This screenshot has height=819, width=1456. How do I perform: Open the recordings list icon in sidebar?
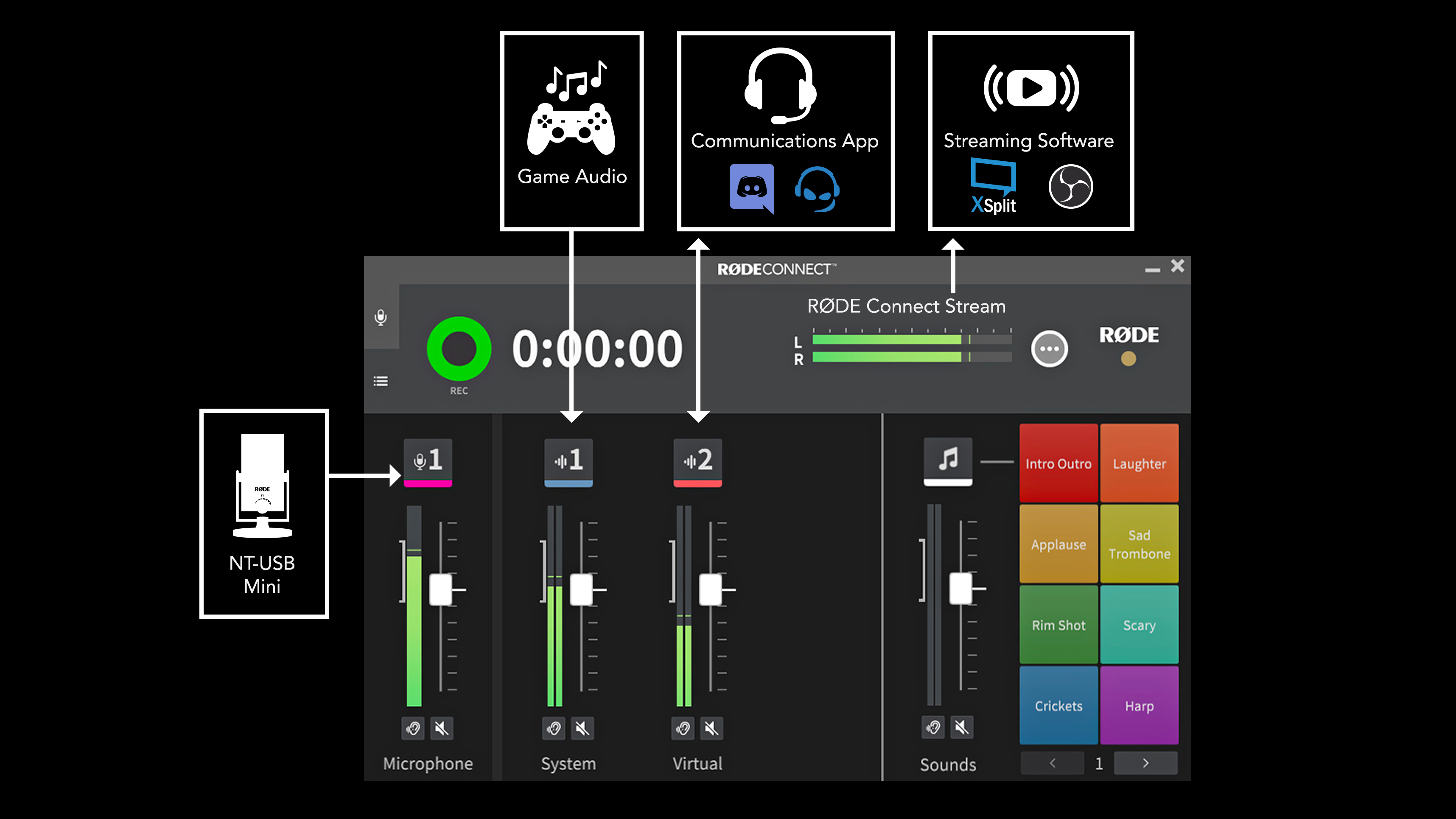pyautogui.click(x=381, y=381)
